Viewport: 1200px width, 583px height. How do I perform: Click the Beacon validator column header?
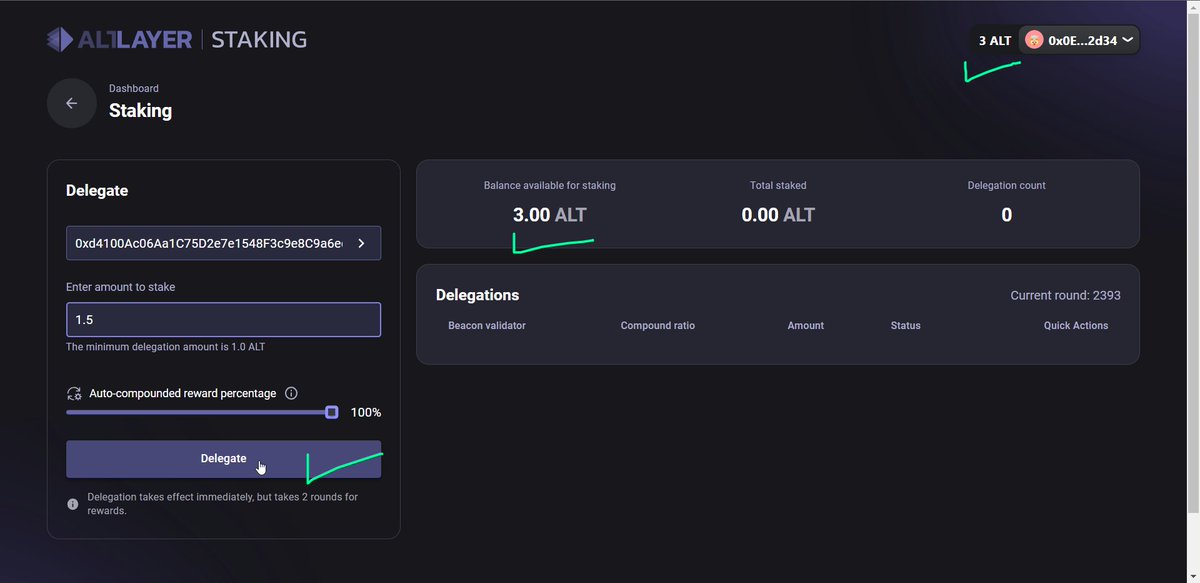(x=487, y=326)
